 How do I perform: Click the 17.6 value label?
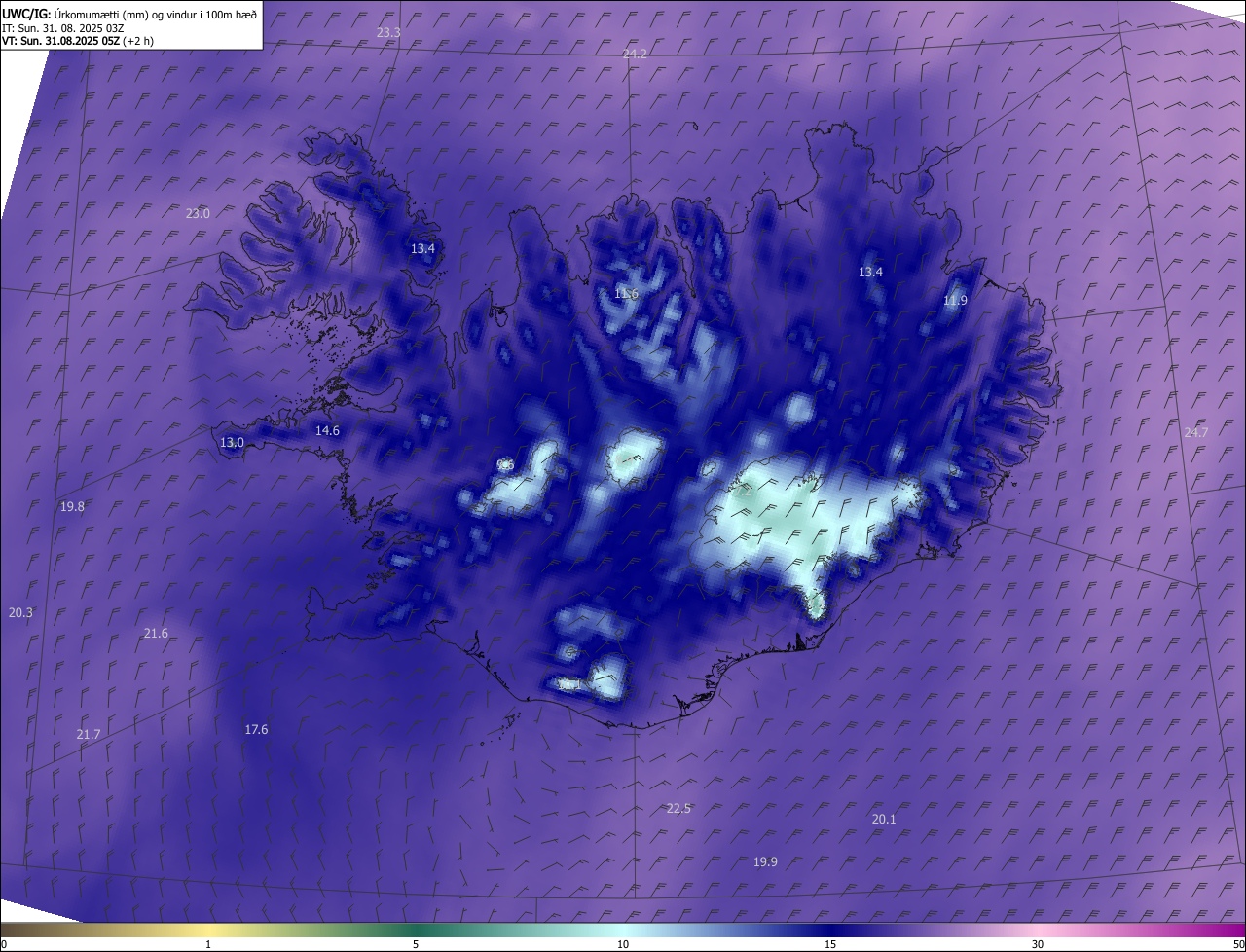click(256, 729)
